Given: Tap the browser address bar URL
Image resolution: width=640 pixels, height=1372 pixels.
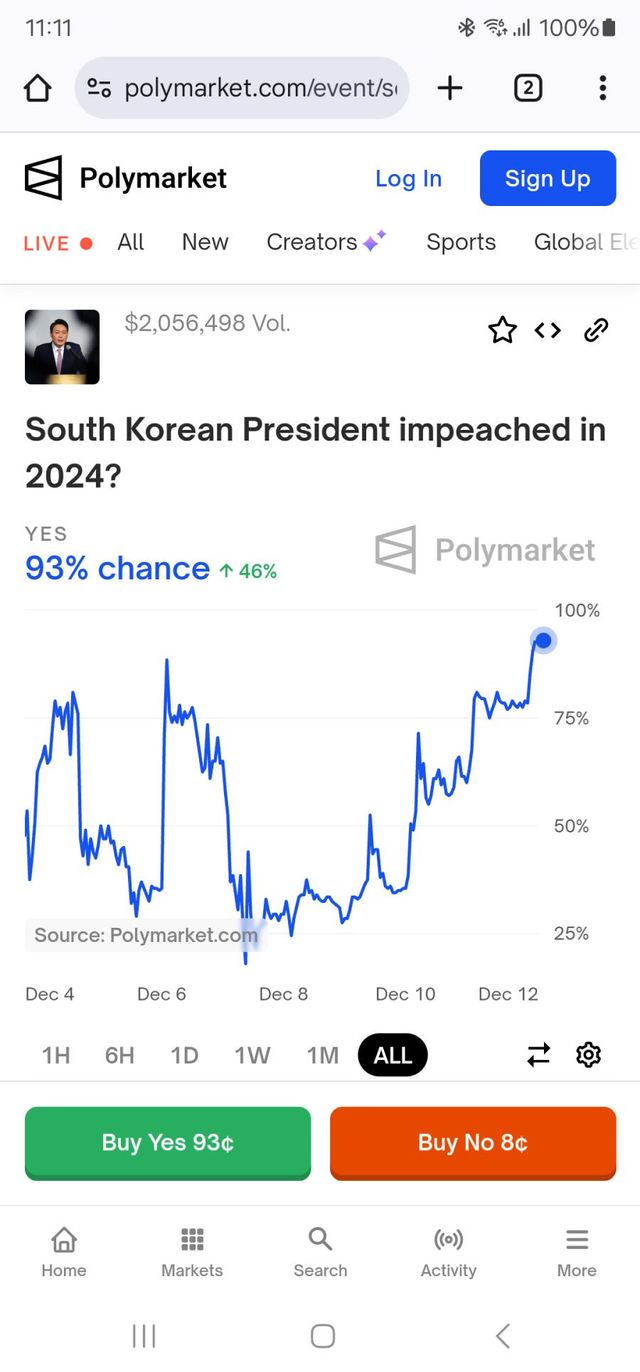Looking at the screenshot, I should (x=260, y=88).
